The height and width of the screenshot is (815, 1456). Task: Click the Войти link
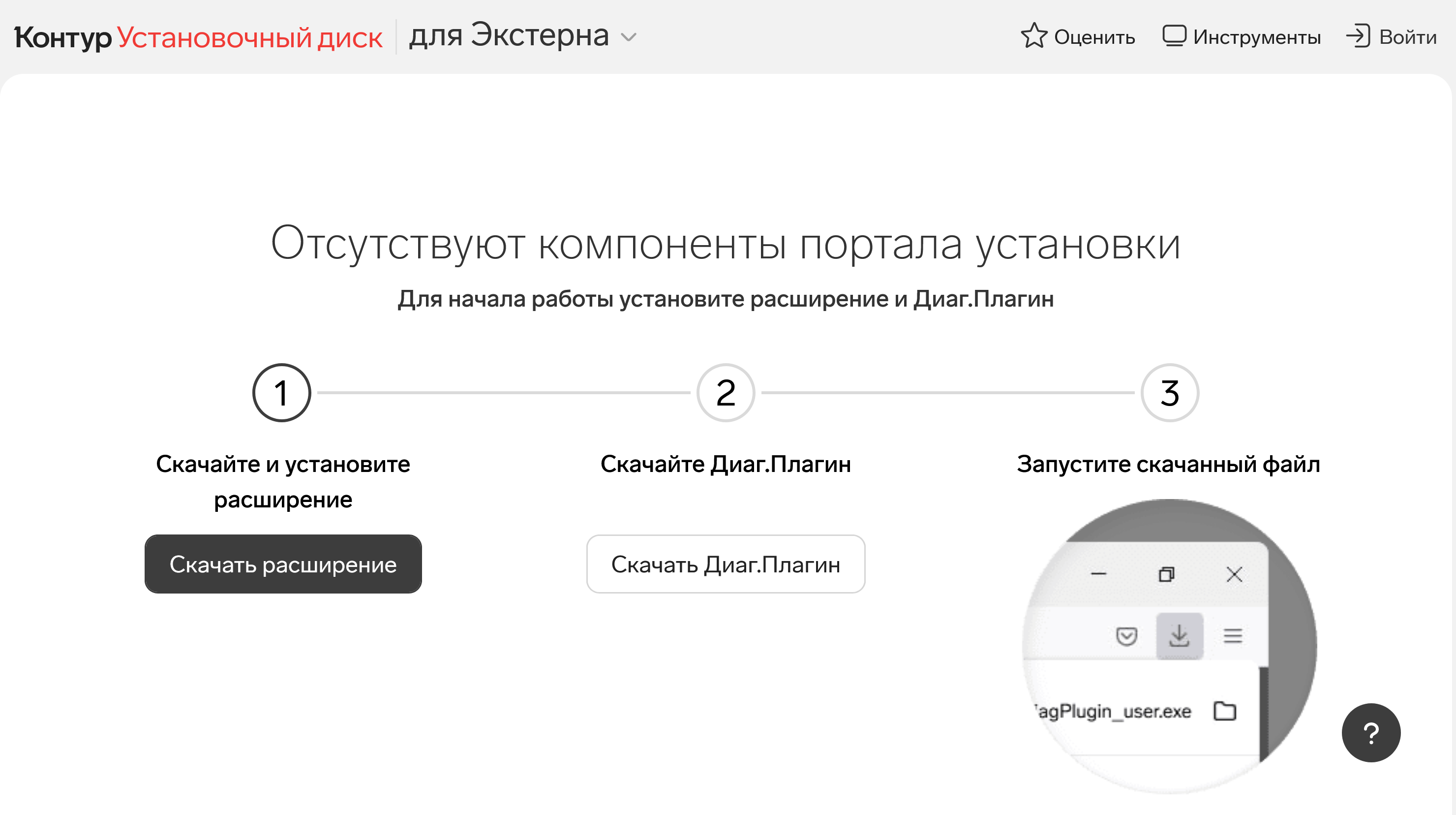click(1392, 37)
